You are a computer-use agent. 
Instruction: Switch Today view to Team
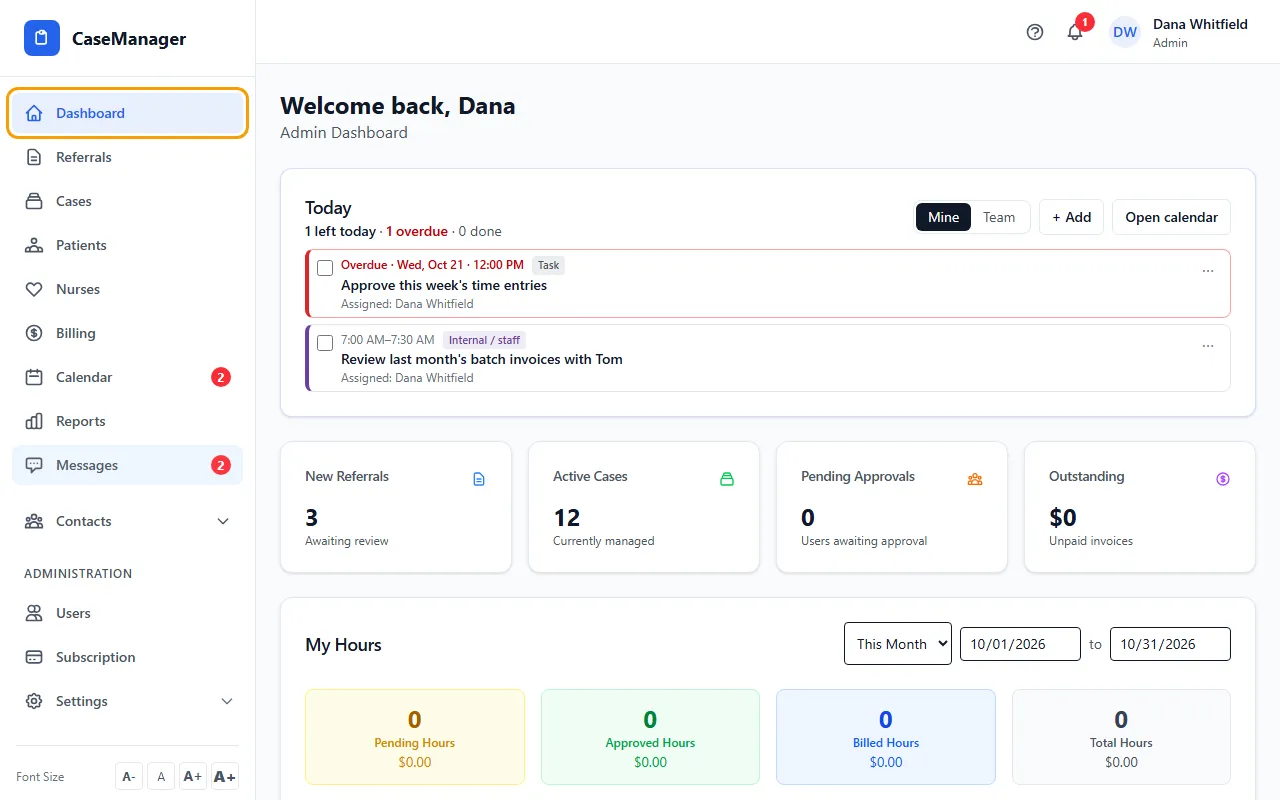(999, 217)
